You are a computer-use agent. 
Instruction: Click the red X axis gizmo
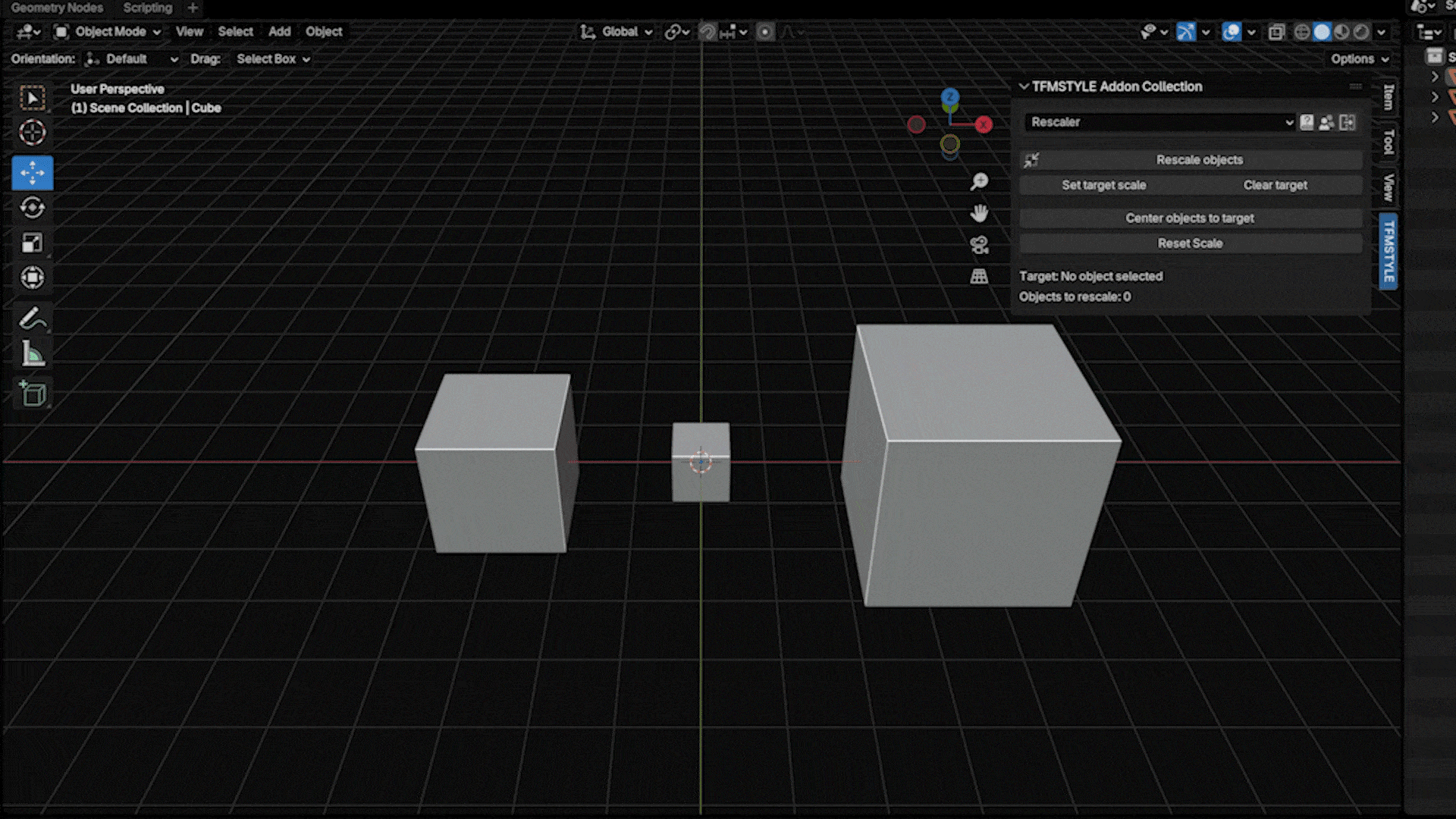pyautogui.click(x=984, y=125)
